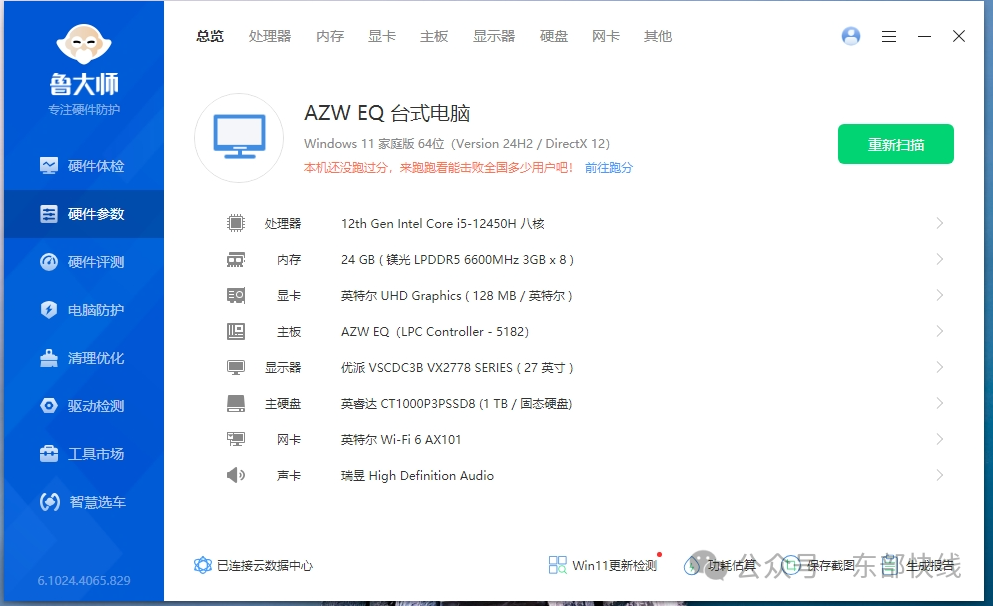Viewport: 993px width, 606px height.
Task: Click the 硬件评测 gauge icon
Action: (49, 262)
